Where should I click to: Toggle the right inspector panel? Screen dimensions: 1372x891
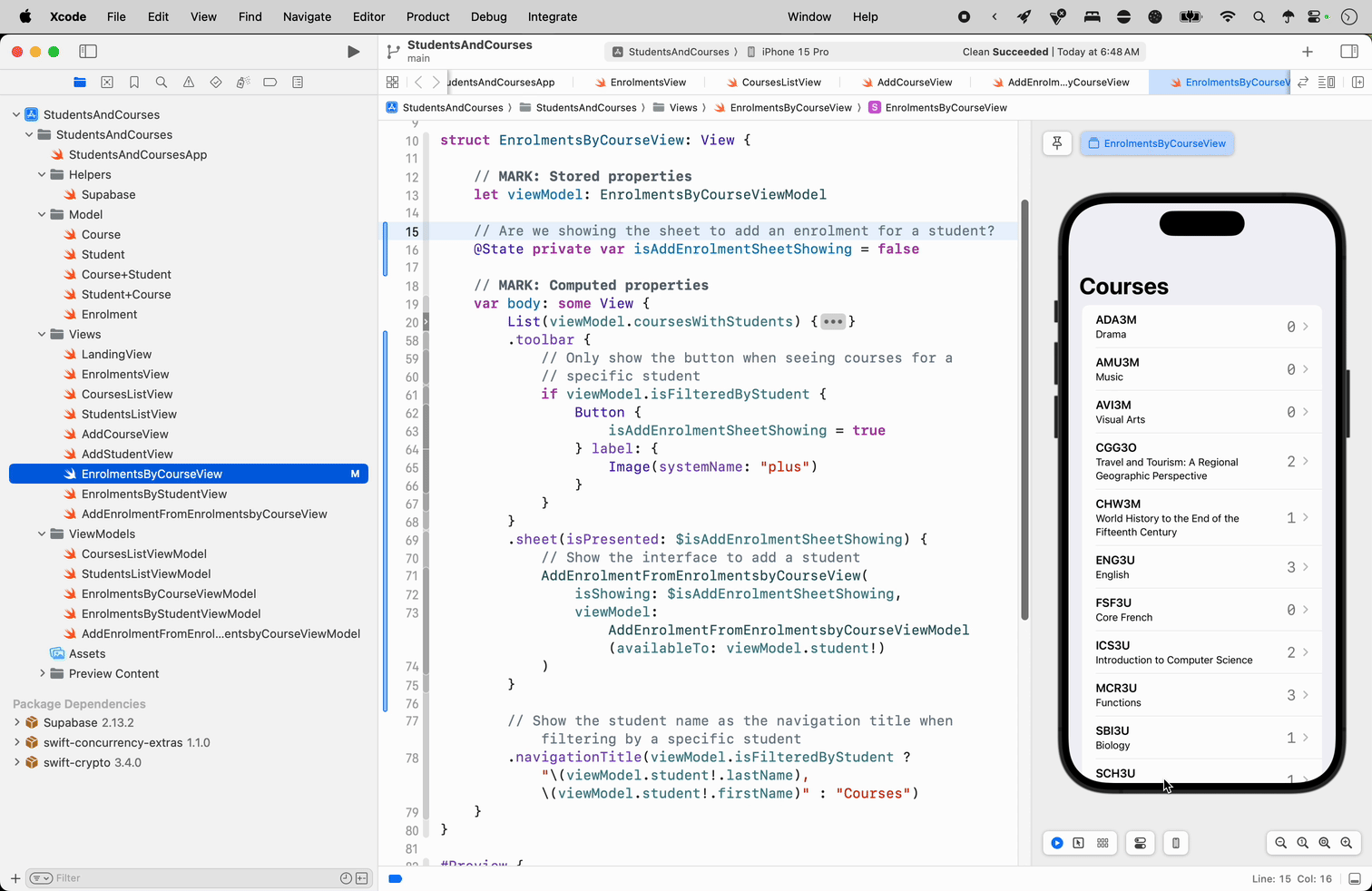[1348, 52]
